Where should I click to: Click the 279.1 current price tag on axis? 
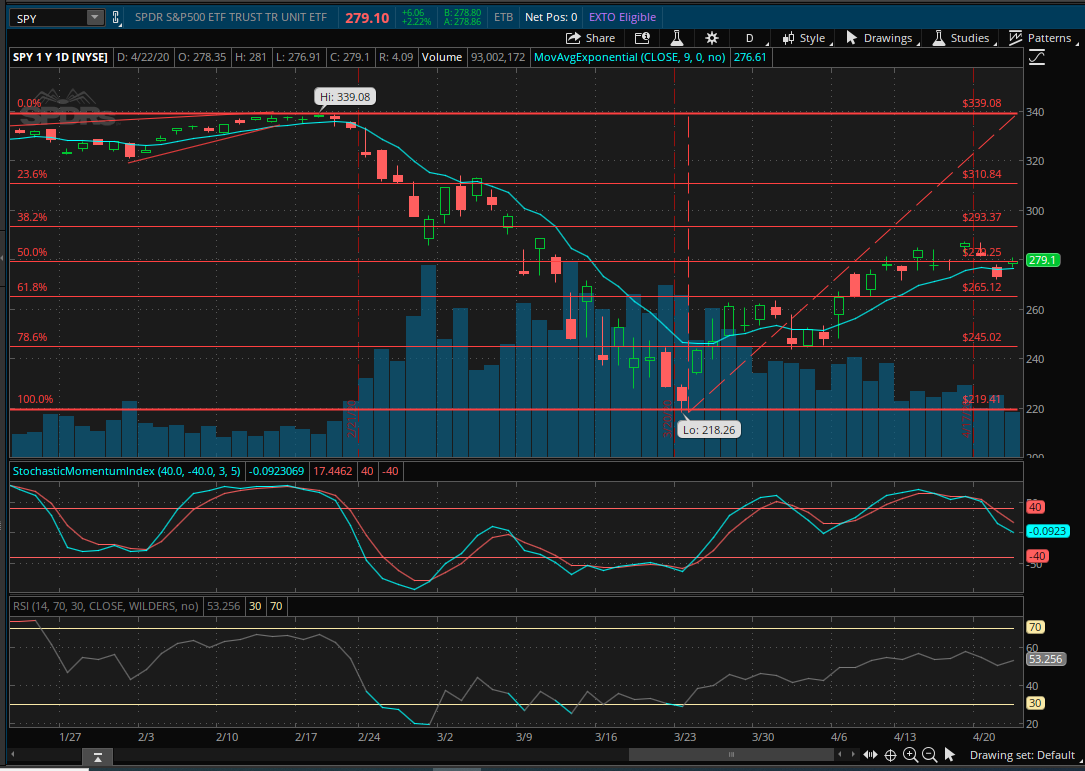pos(1043,260)
